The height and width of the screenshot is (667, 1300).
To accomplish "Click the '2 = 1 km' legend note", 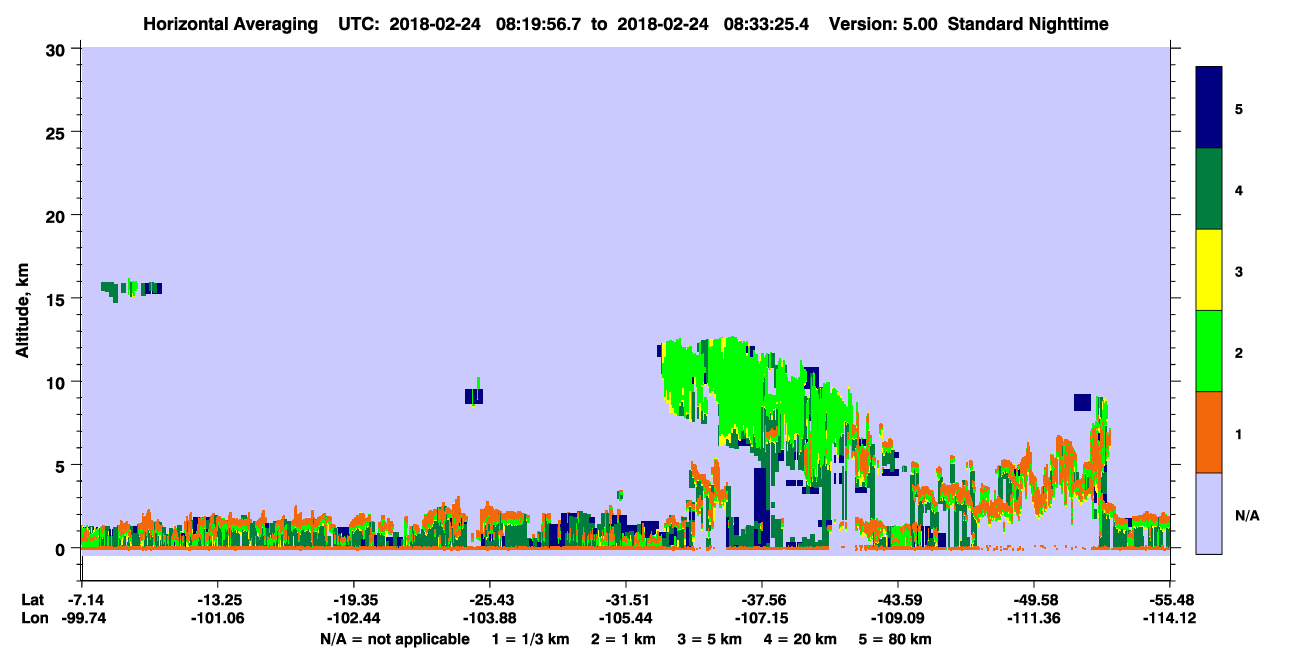I will [x=622, y=639].
